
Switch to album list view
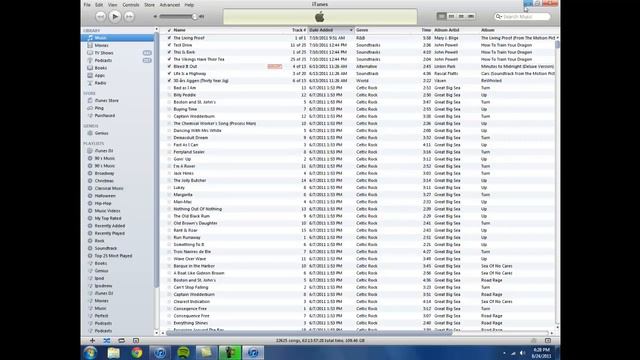451,16
